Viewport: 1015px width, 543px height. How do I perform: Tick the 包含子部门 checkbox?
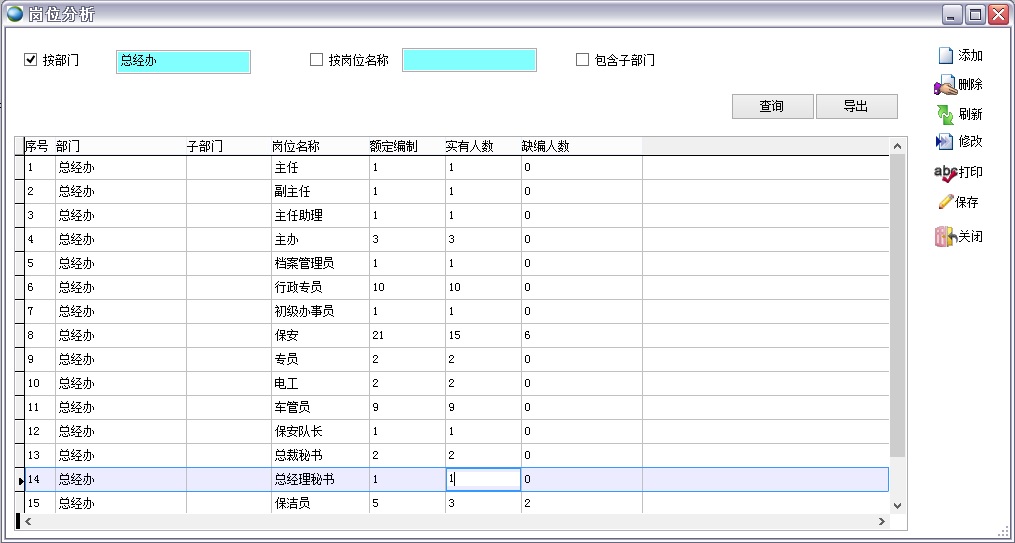pos(583,60)
